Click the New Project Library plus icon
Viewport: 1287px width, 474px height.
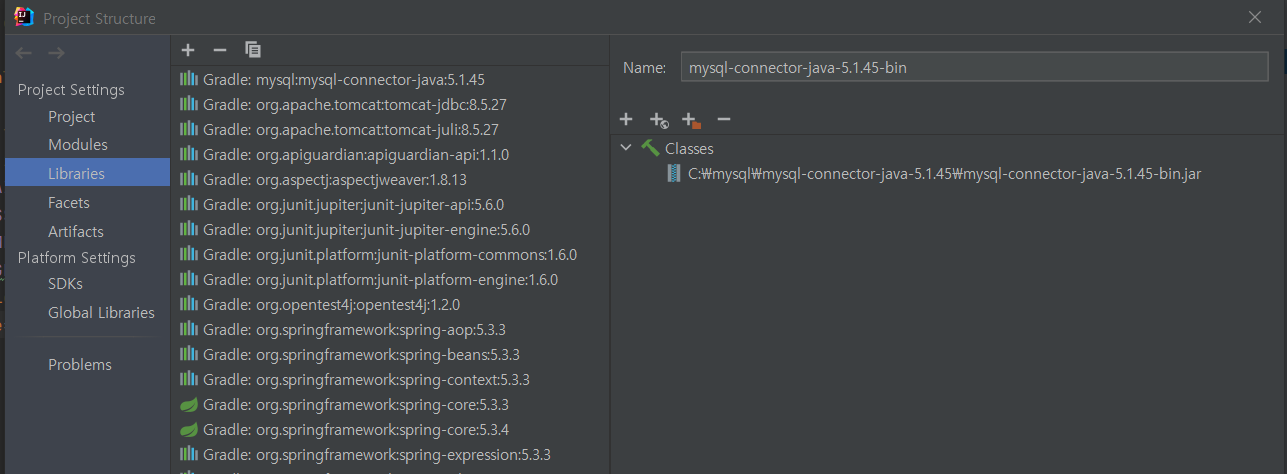pos(188,50)
